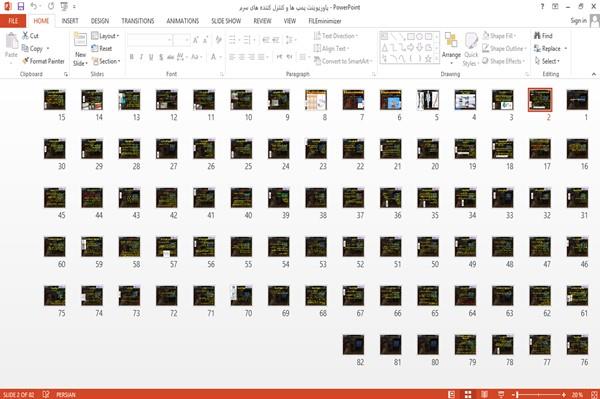Undo the last action
Image resolution: width=600 pixels, height=399 pixels.
pyautogui.click(x=34, y=7)
